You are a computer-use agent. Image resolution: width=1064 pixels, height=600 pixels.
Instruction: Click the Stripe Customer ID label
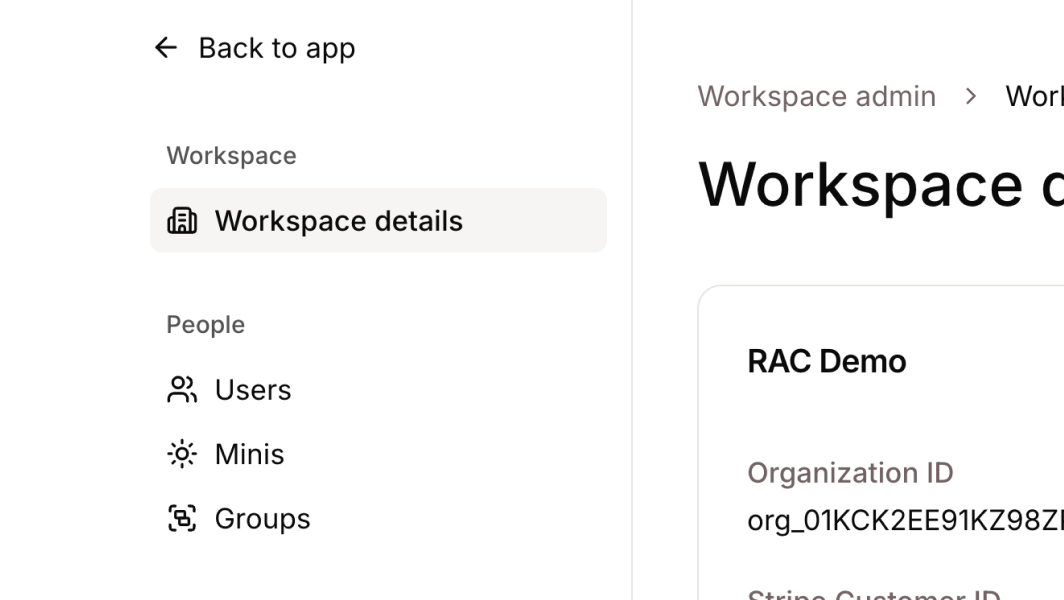coord(873,594)
